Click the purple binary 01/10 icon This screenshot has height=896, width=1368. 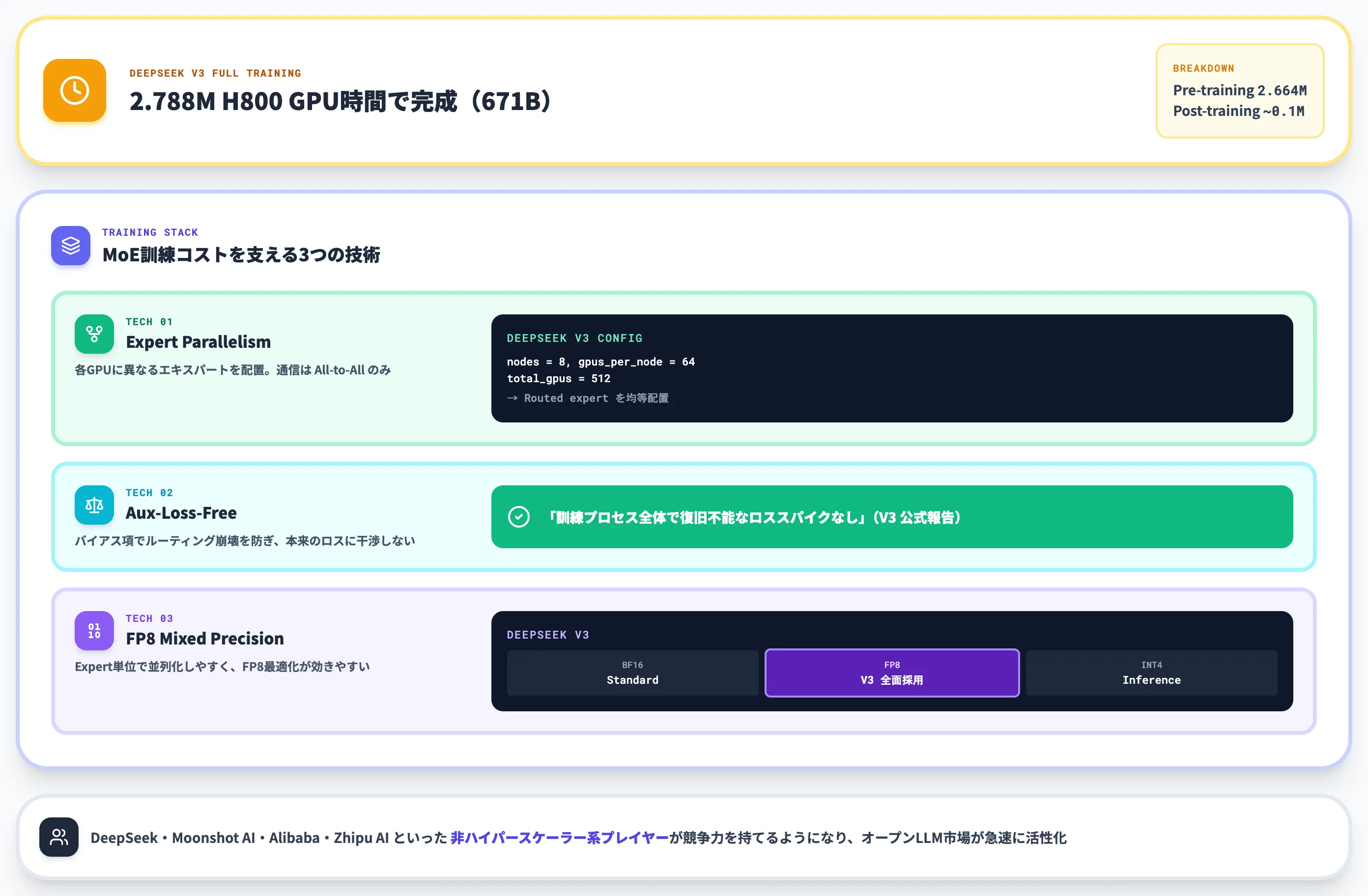94,630
